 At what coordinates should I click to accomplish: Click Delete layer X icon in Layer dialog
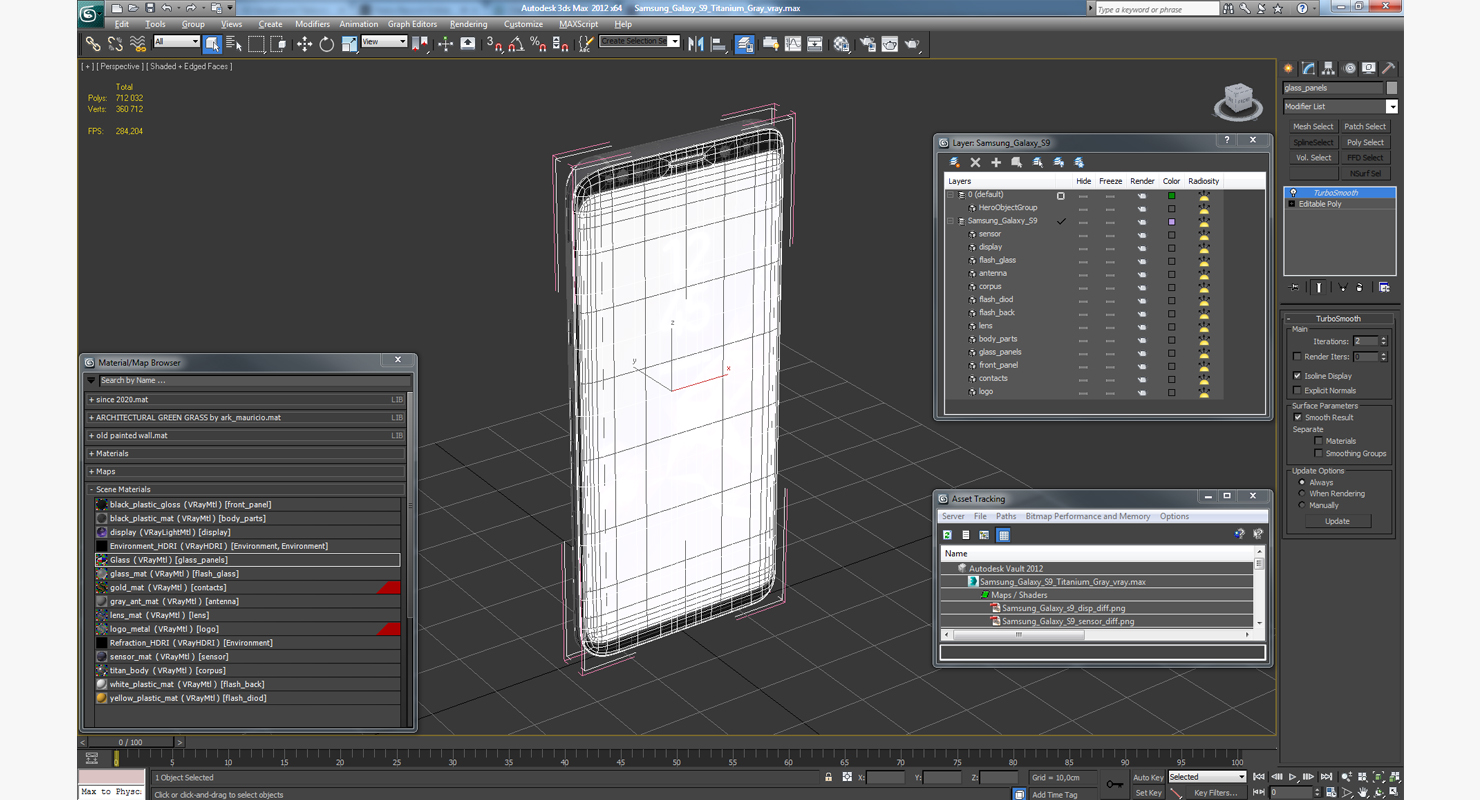[975, 162]
